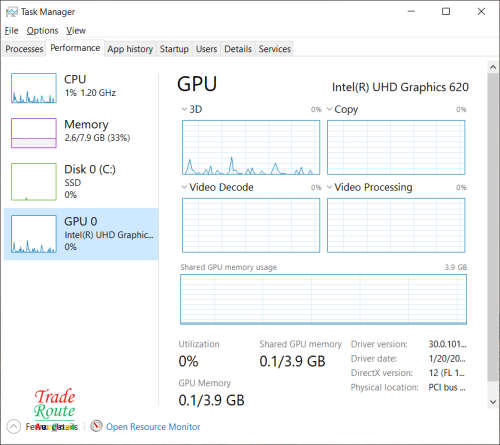Select the GPU 0 sidebar entry
The height and width of the screenshot is (445, 500).
tap(81, 234)
